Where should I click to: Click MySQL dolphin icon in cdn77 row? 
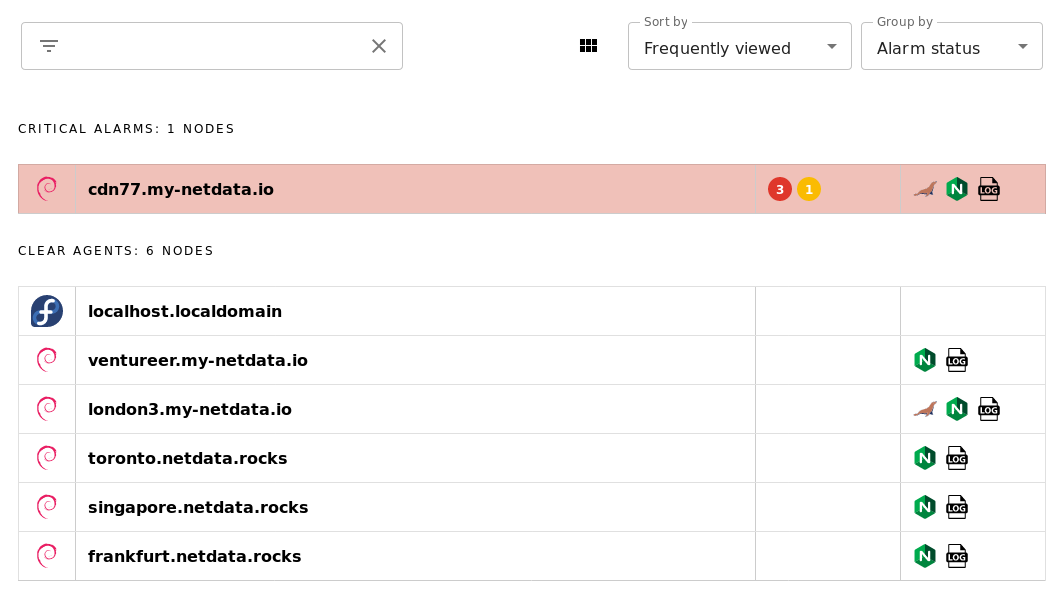point(925,189)
